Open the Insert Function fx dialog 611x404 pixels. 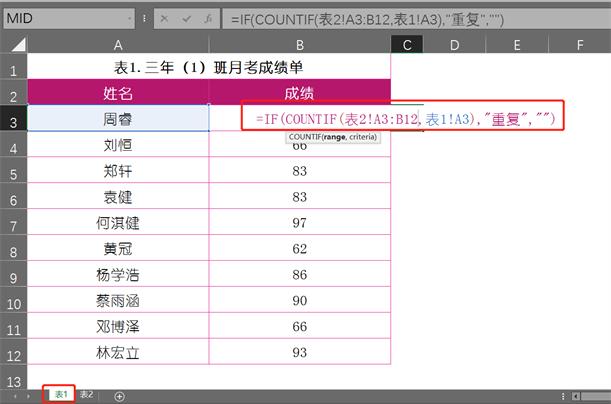208,20
